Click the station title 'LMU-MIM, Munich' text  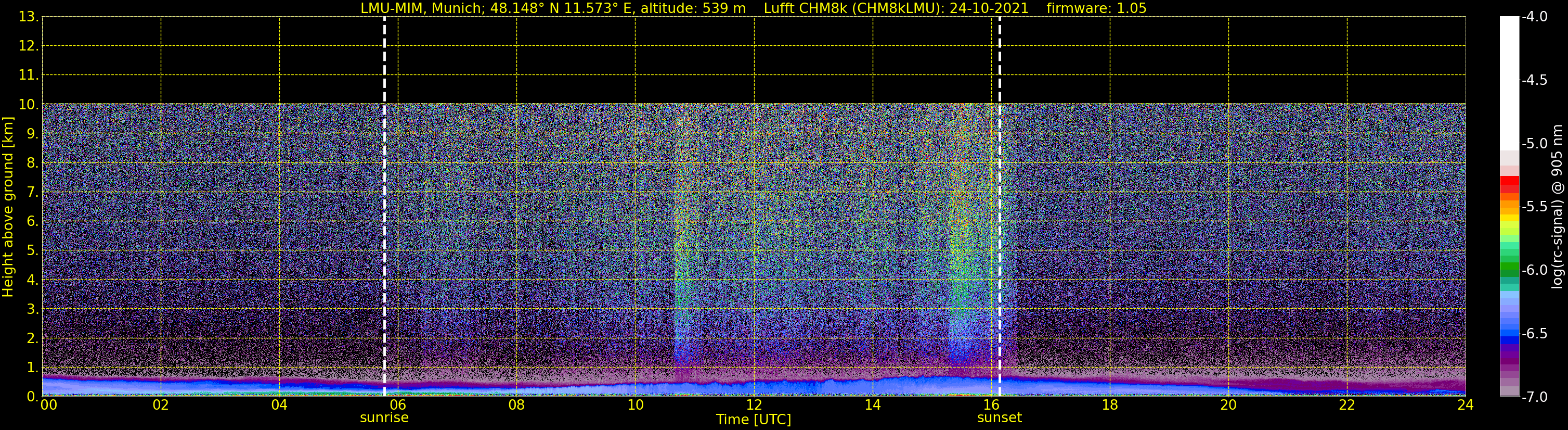pyautogui.click(x=421, y=8)
